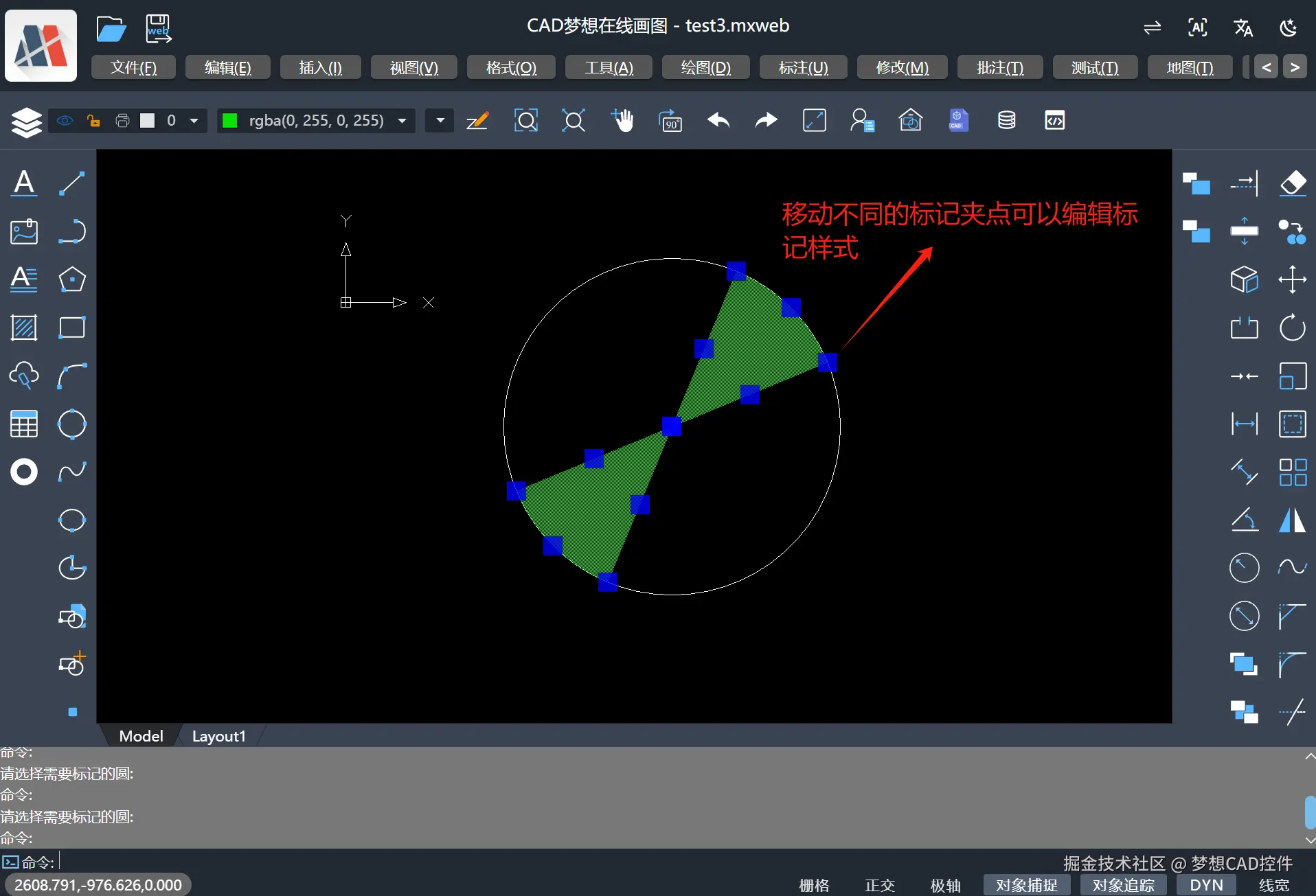Toggle the layer print icon
Viewport: 1316px width, 896px height.
(x=122, y=121)
